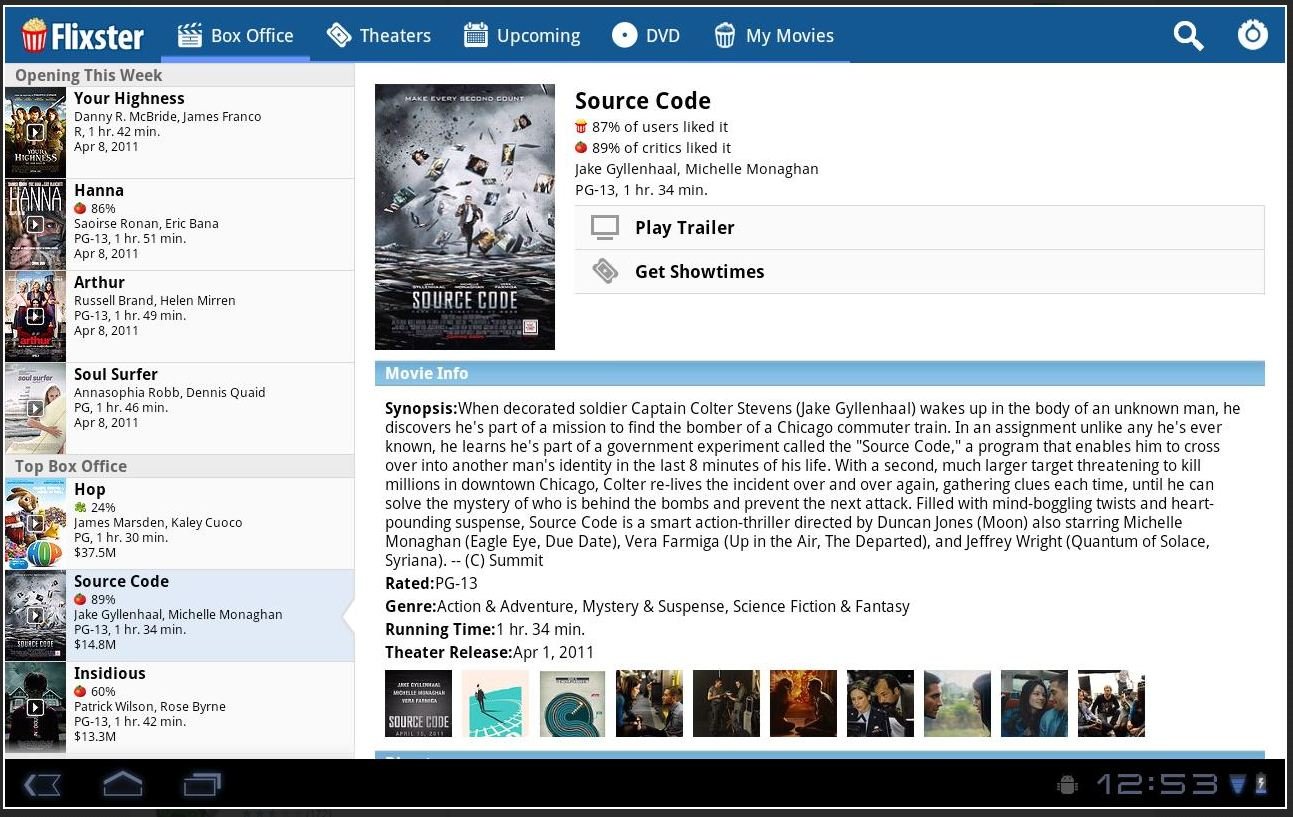The width and height of the screenshot is (1293, 817).
Task: Click the tomato icon beside Insidious 60%
Action: tap(80, 691)
